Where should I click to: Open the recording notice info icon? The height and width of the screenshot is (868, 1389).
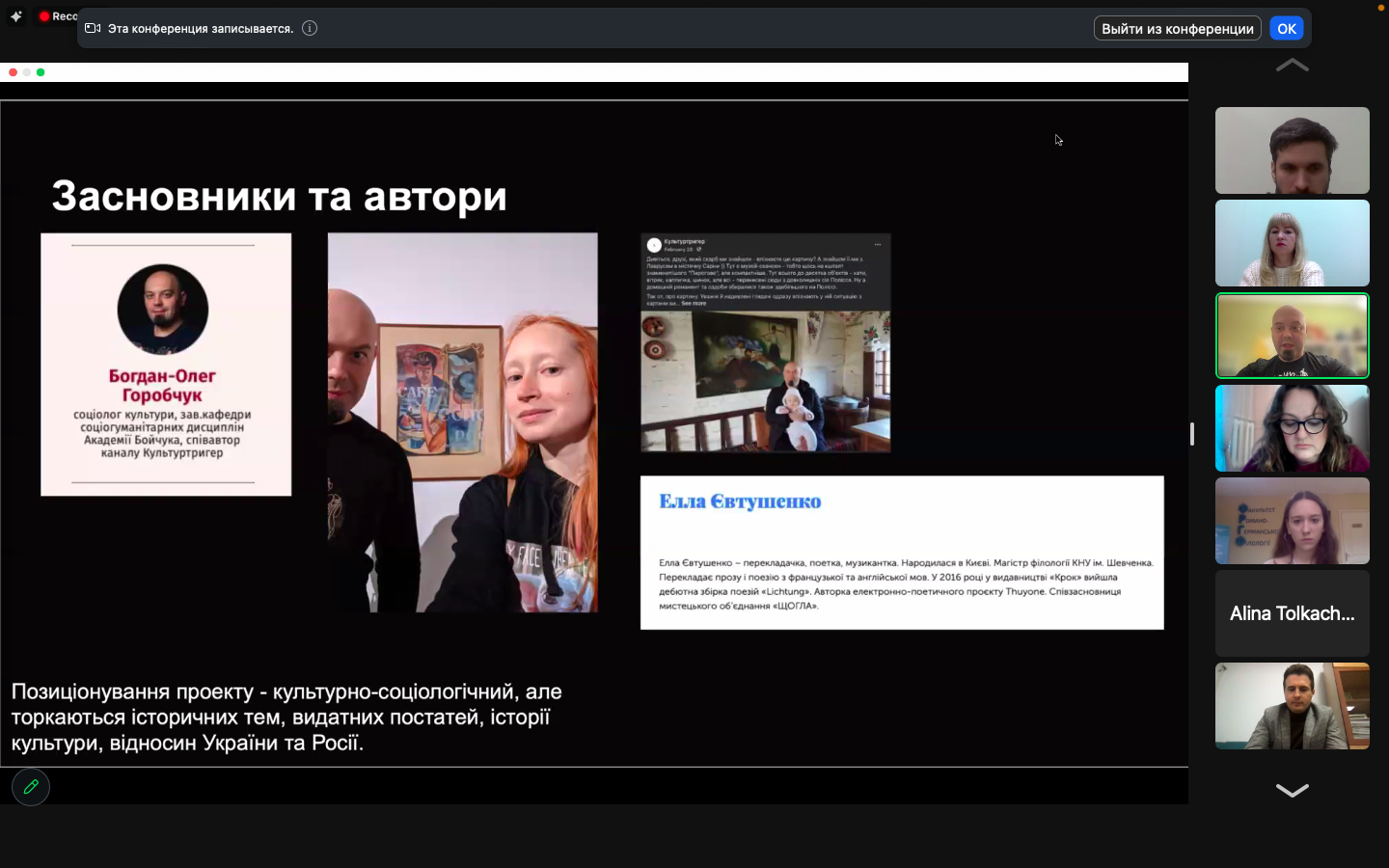(x=310, y=28)
